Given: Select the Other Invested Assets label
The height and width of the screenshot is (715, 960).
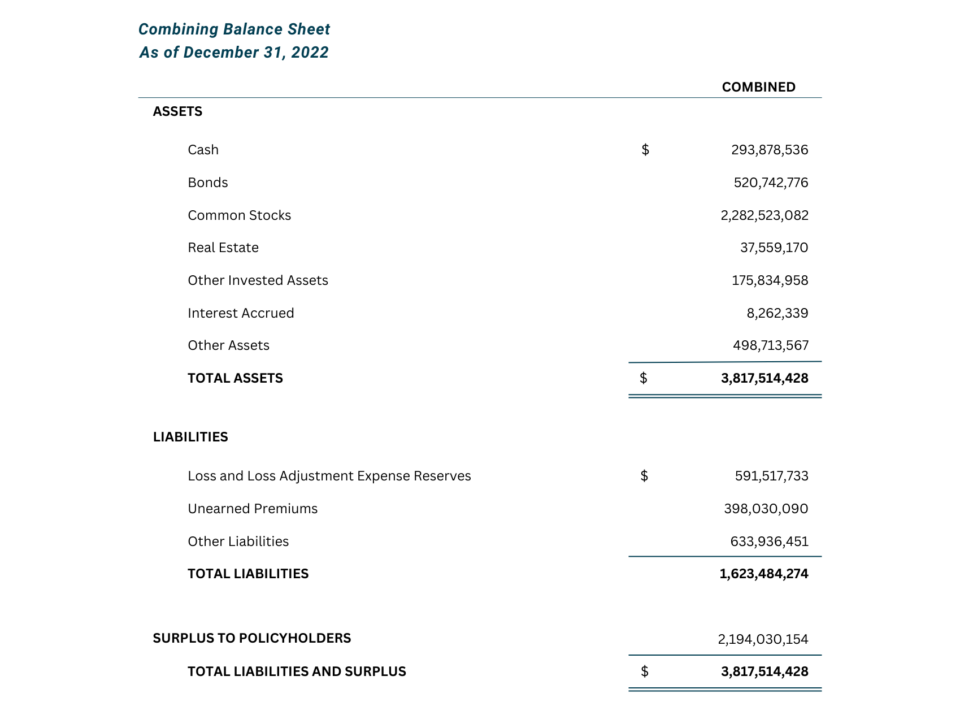Looking at the screenshot, I should pos(258,280).
